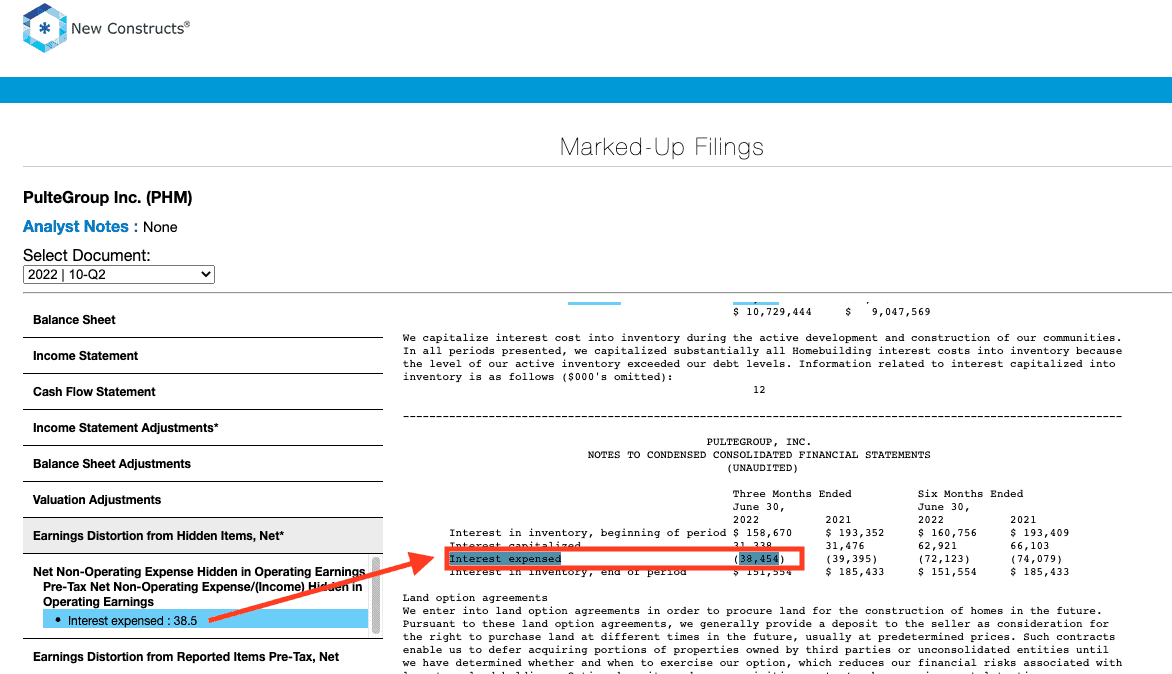Image resolution: width=1172 pixels, height=674 pixels.
Task: Open the Cash Flow Statement section
Action: coord(203,392)
